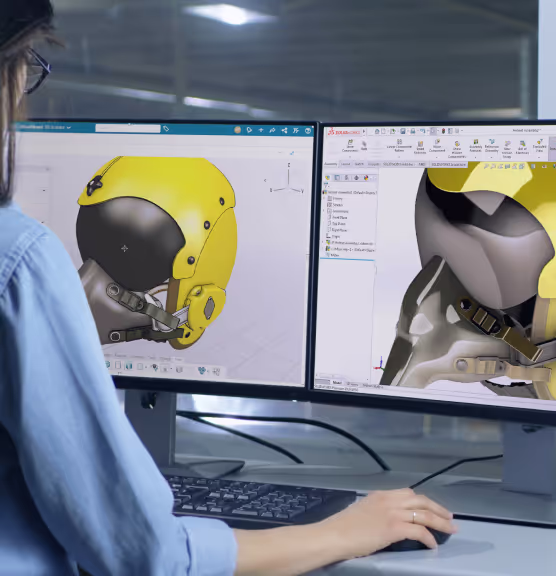The width and height of the screenshot is (556, 576).
Task: Click the blue assembly icon in the left bottom toolbar
Action: click(202, 370)
